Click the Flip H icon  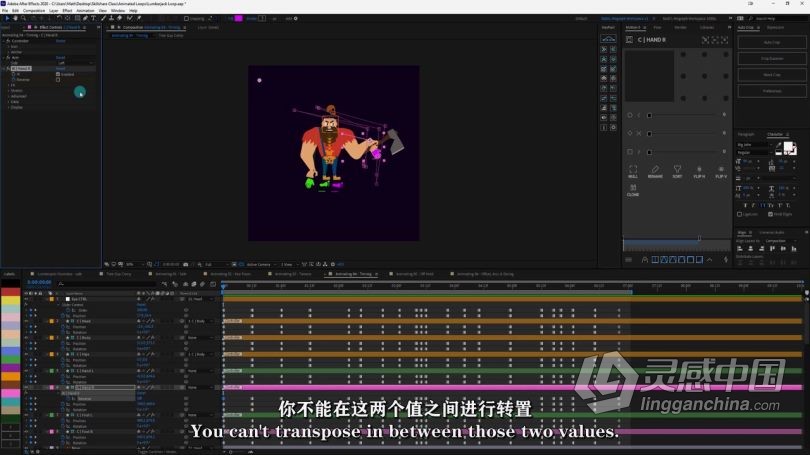tap(699, 170)
